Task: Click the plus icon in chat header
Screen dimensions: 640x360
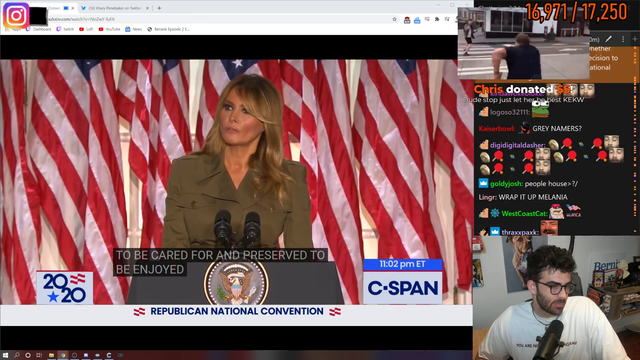Action: 635,39
